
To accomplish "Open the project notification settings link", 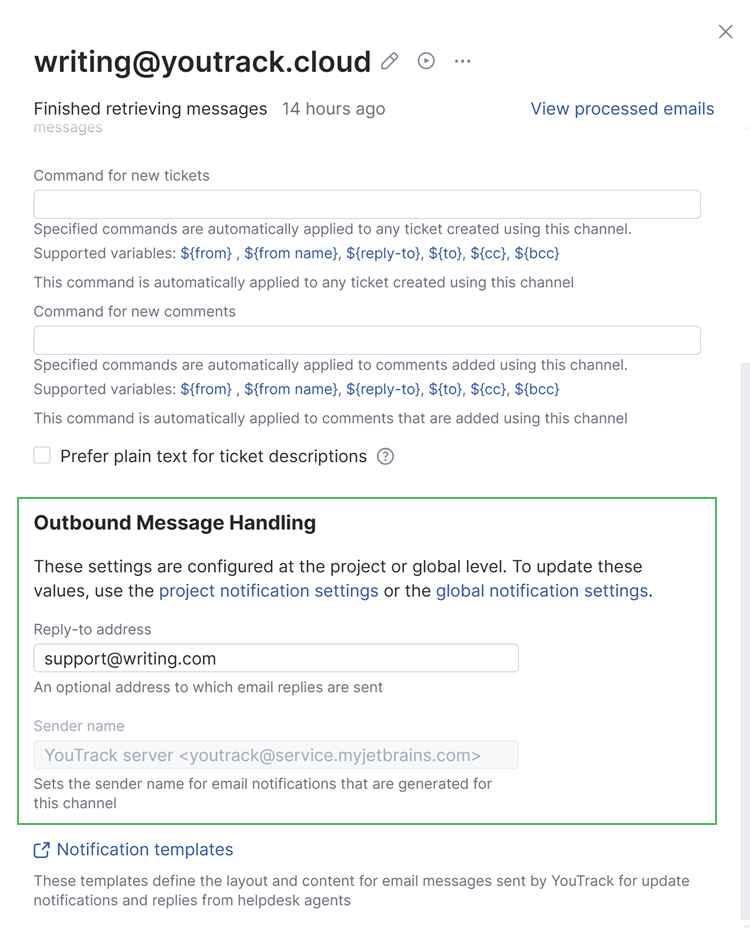I will point(268,591).
